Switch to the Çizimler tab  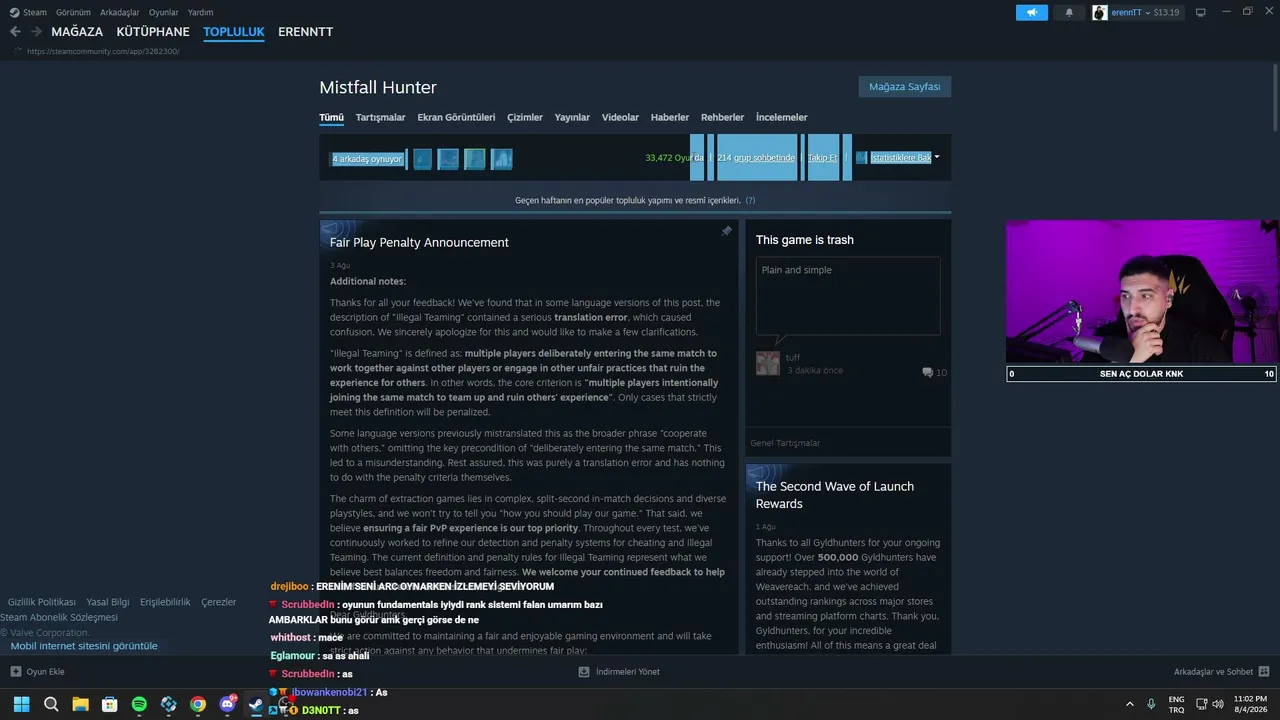coord(525,117)
